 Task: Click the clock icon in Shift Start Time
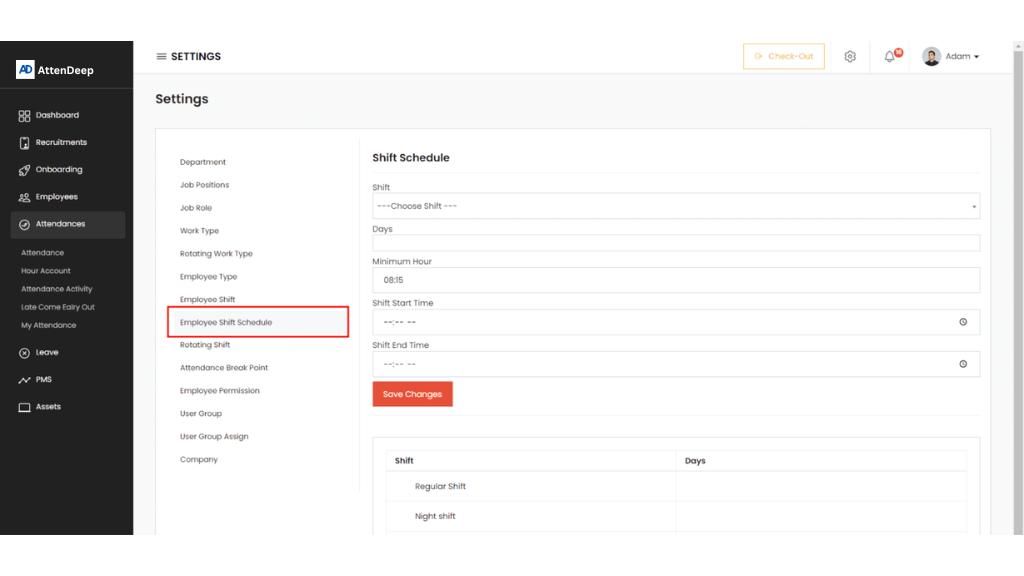pos(963,322)
